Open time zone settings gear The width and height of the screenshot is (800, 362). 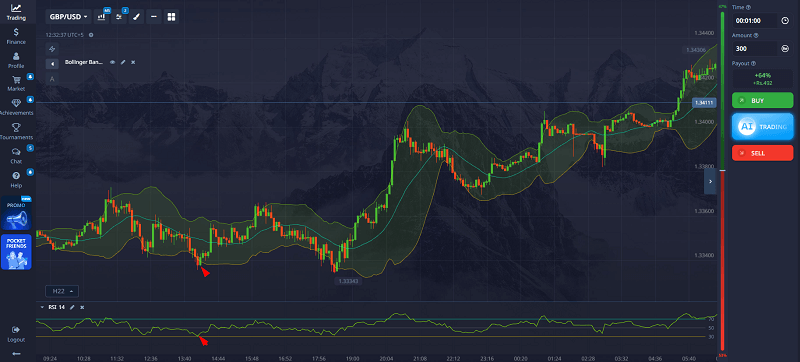[91, 35]
